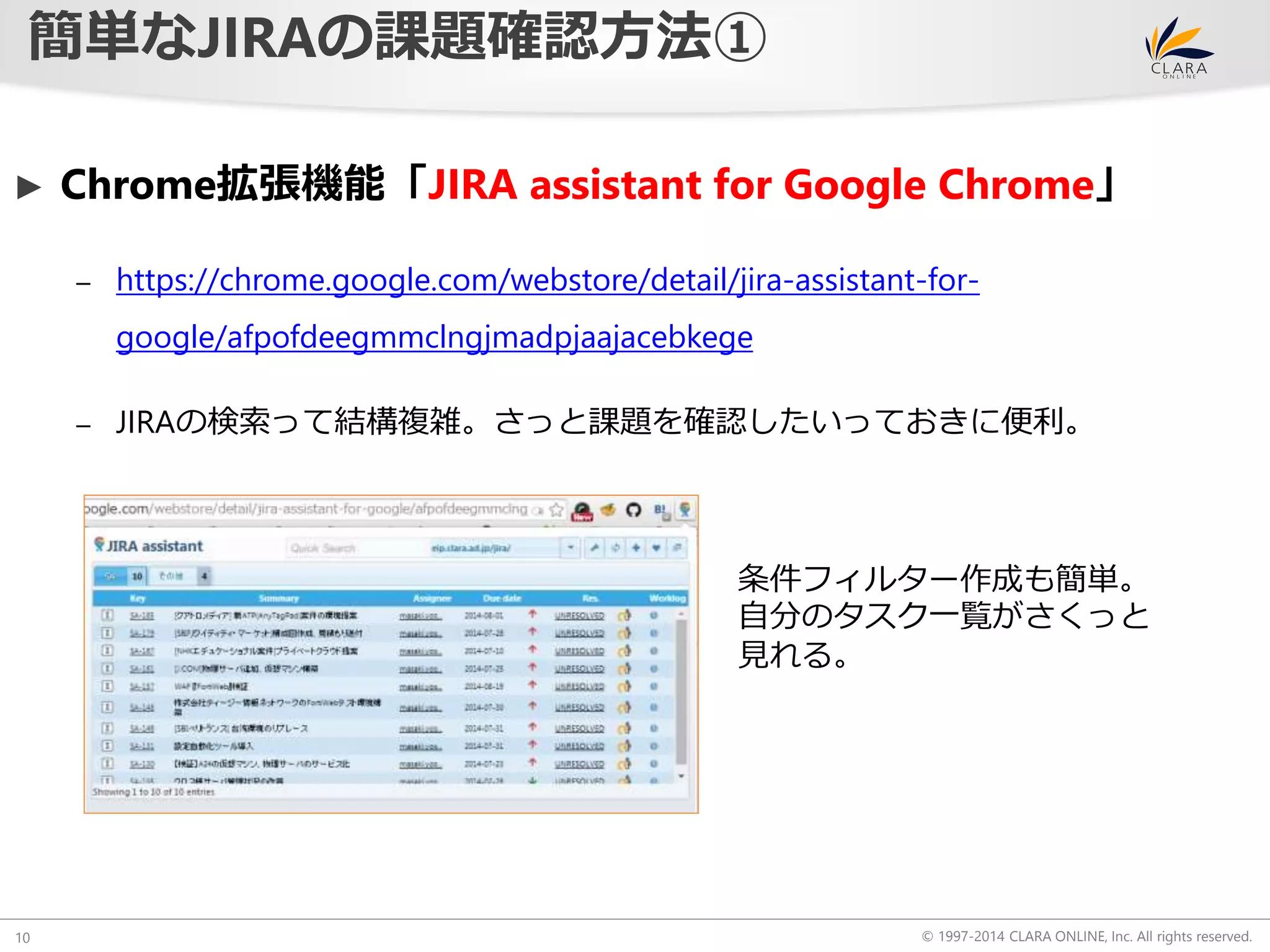
Task: Focus the Quick Search field
Action: coord(357,549)
